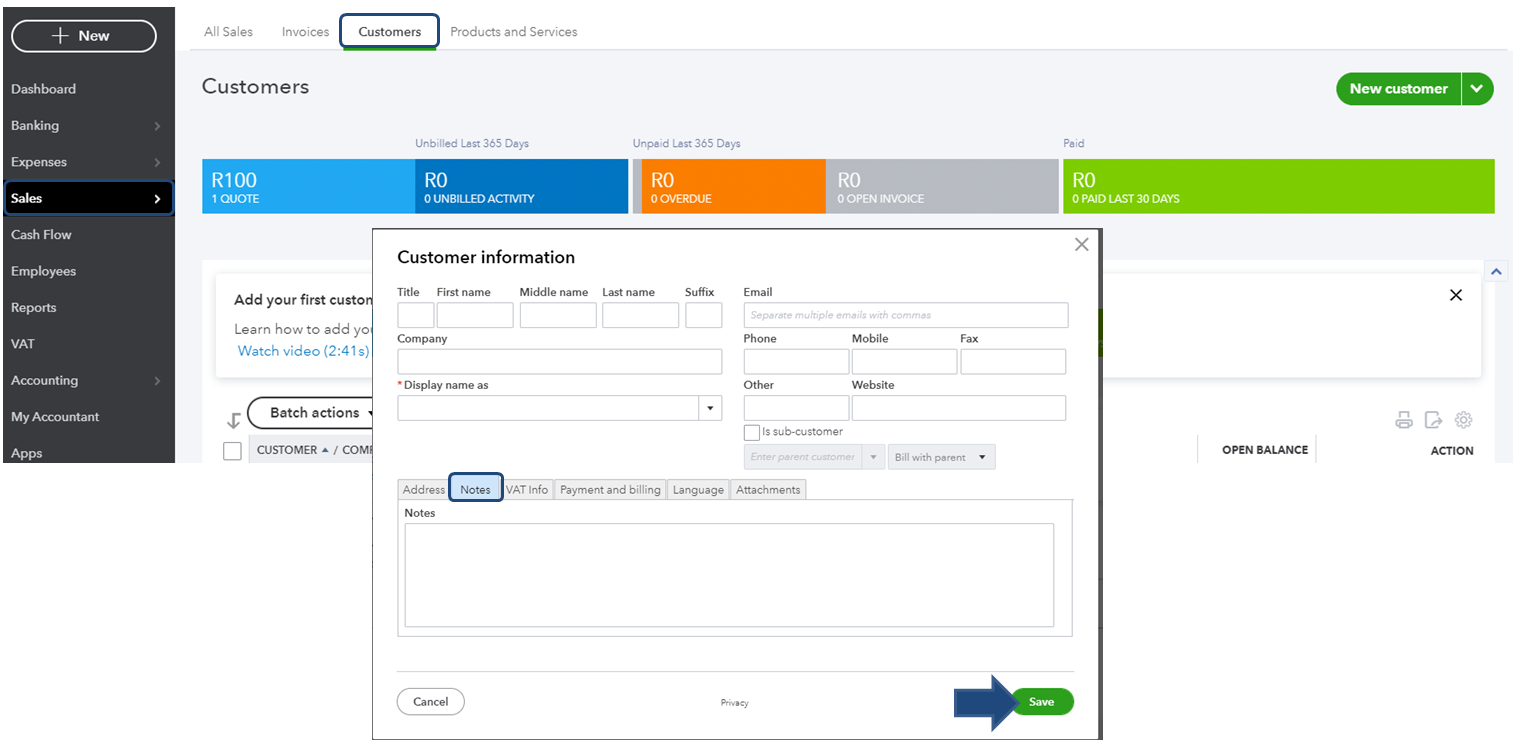Click the sort arrow icon beside Batch actions
This screenshot has width=1513, height=744.
coord(233,420)
